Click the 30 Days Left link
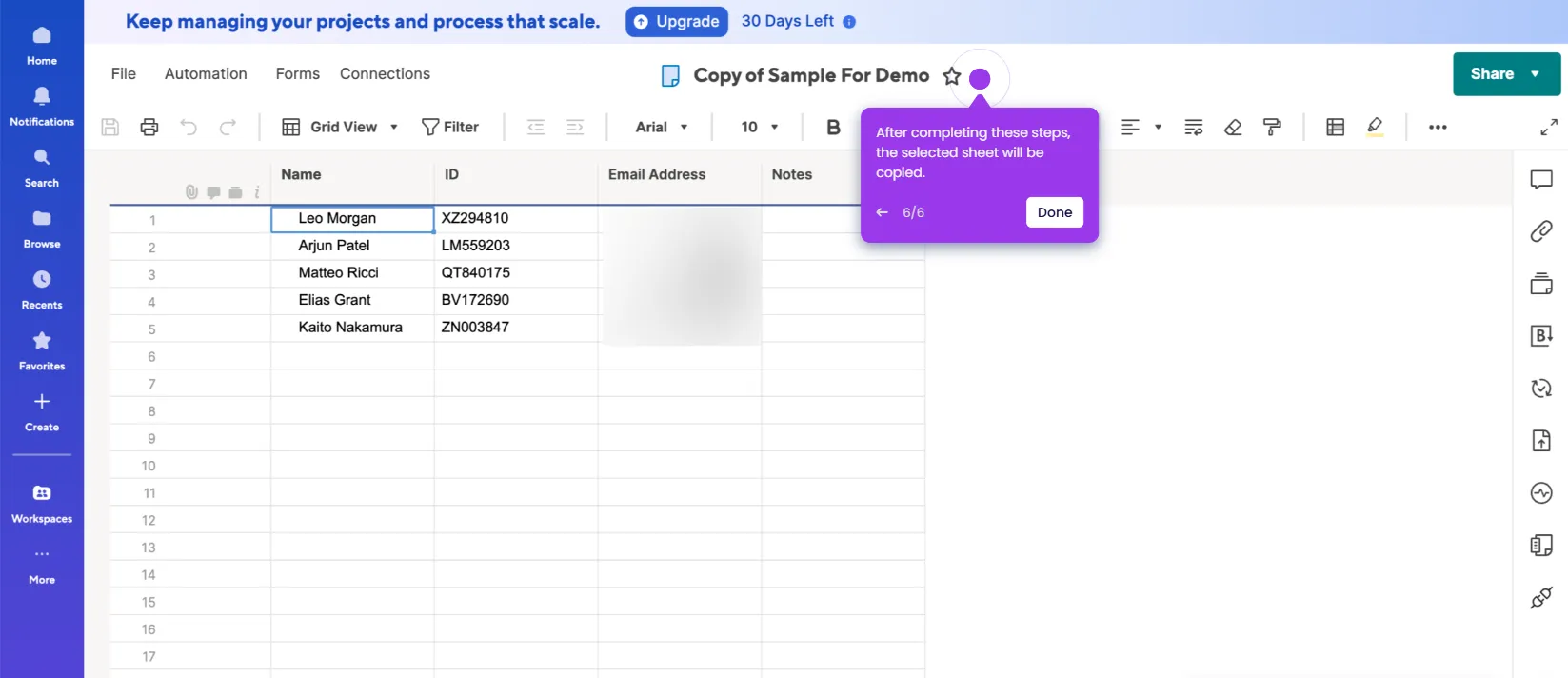 coord(787,21)
